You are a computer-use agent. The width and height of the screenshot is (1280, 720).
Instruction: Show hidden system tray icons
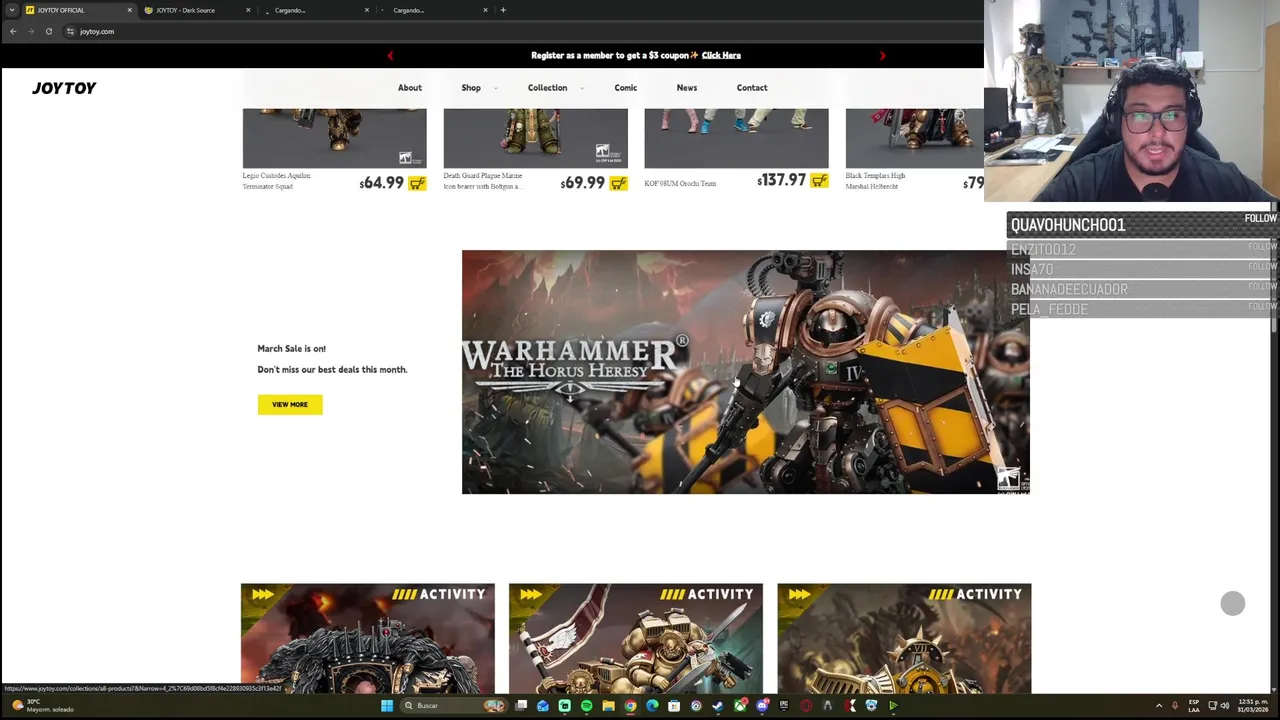click(x=1159, y=706)
